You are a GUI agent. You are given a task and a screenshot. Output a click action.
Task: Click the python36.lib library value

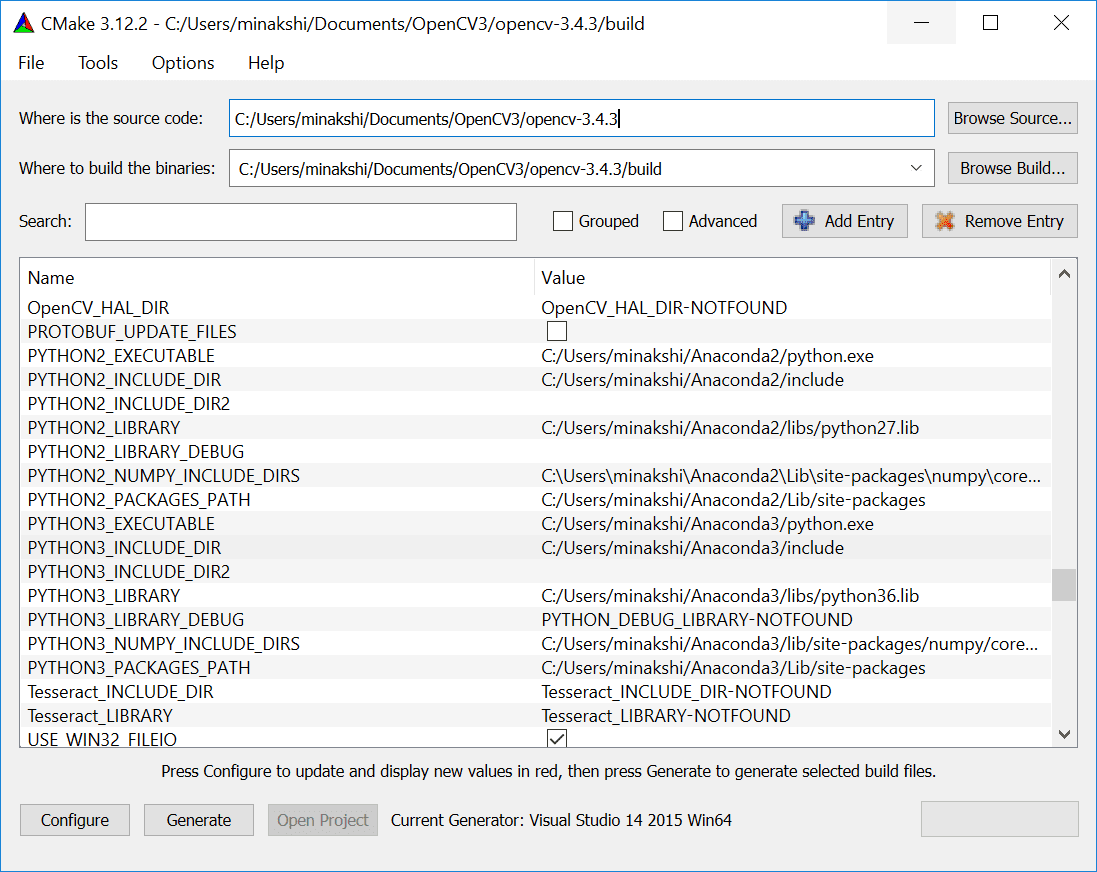pos(730,596)
